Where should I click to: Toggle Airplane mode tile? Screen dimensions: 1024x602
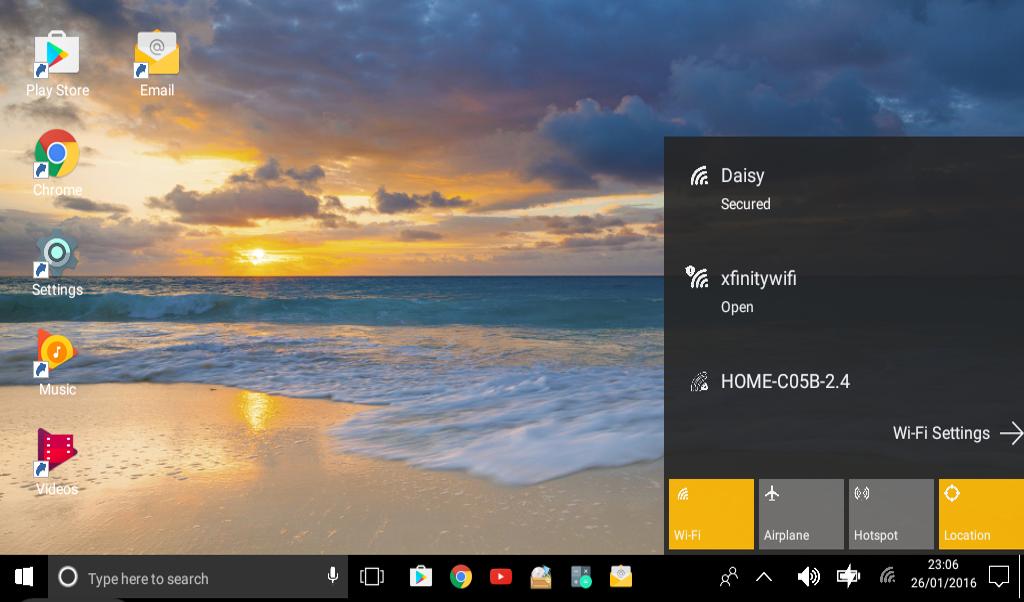click(x=801, y=514)
